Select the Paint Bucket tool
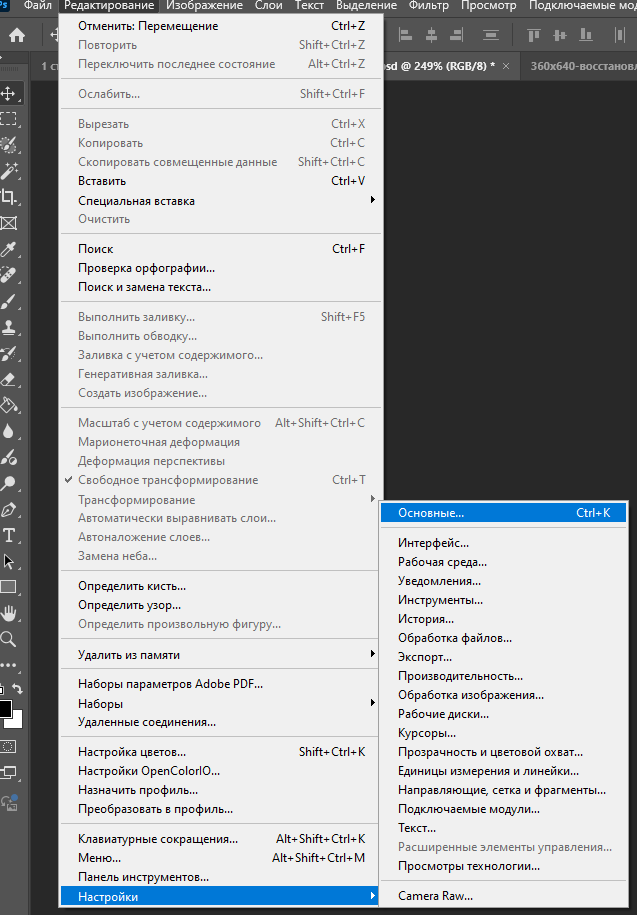The height and width of the screenshot is (915, 637). click(8, 405)
